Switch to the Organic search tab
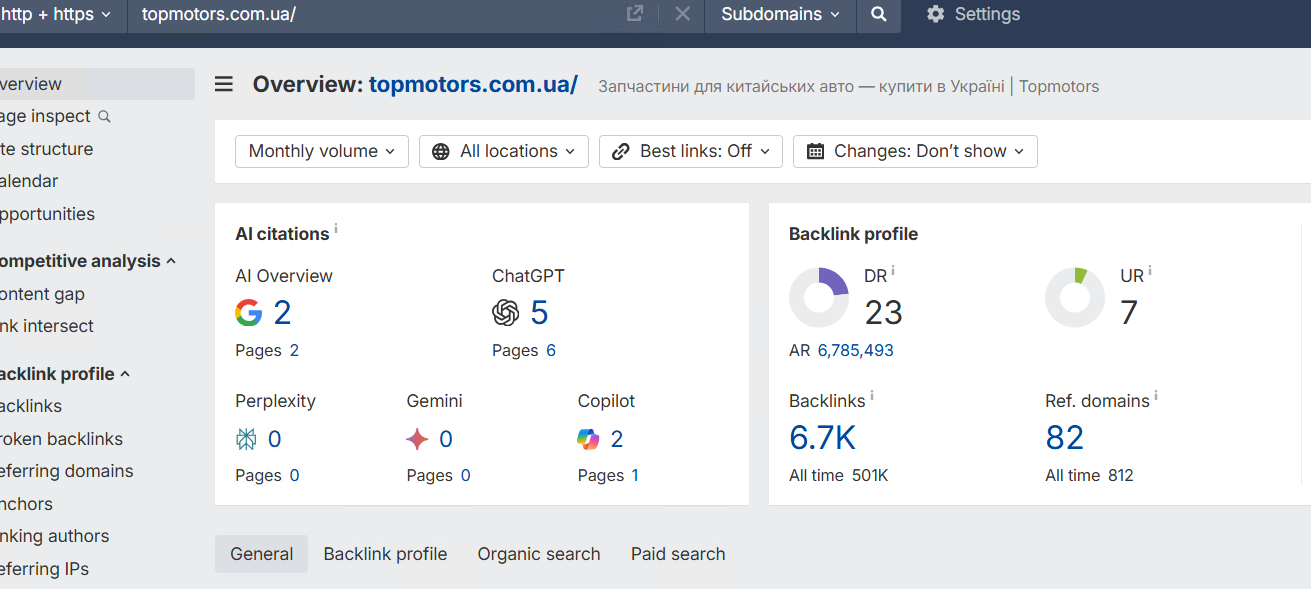This screenshot has height=589, width=1311. coord(539,554)
